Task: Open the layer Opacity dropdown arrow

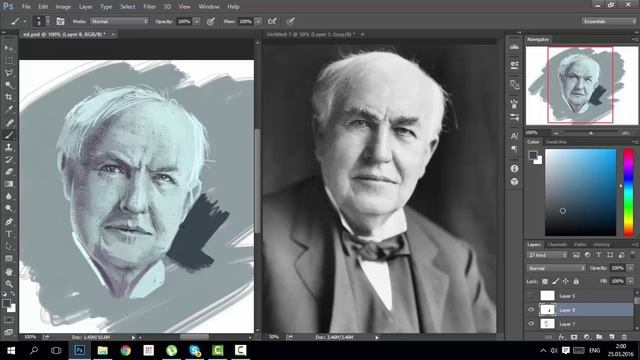Action: [630, 268]
